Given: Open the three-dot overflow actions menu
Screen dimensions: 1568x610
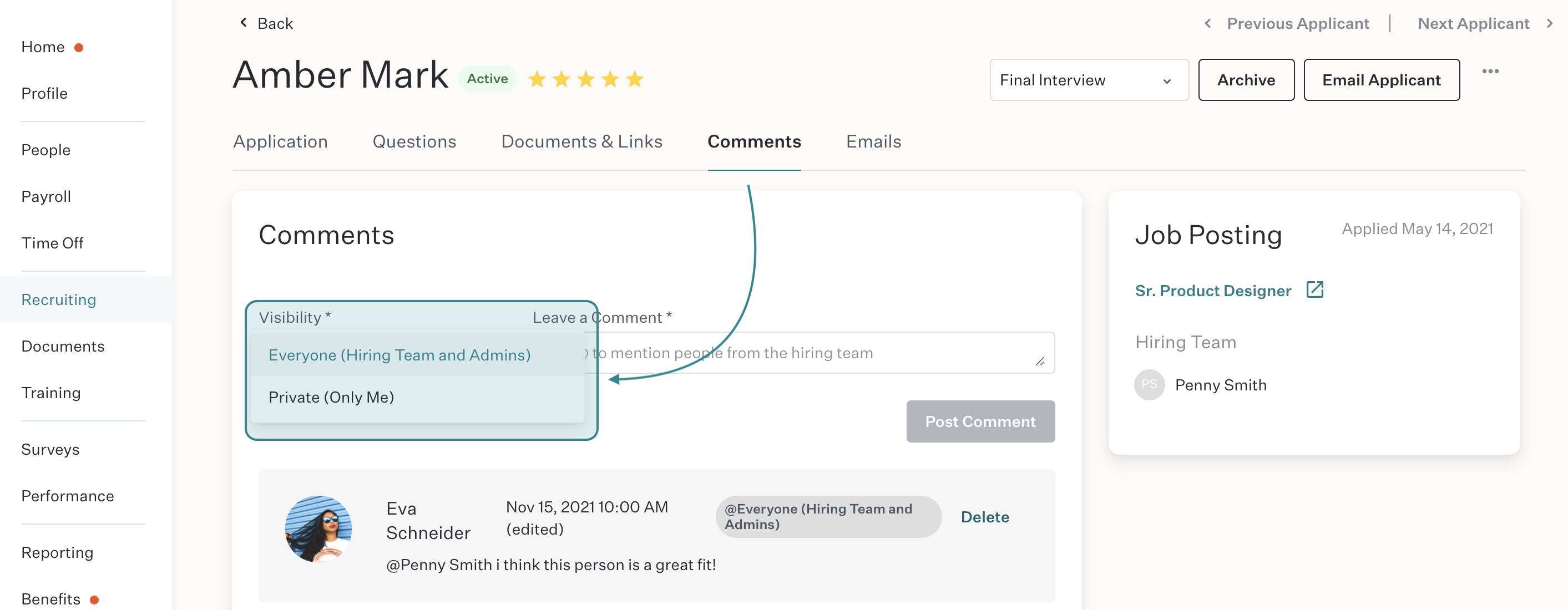Looking at the screenshot, I should [1491, 71].
